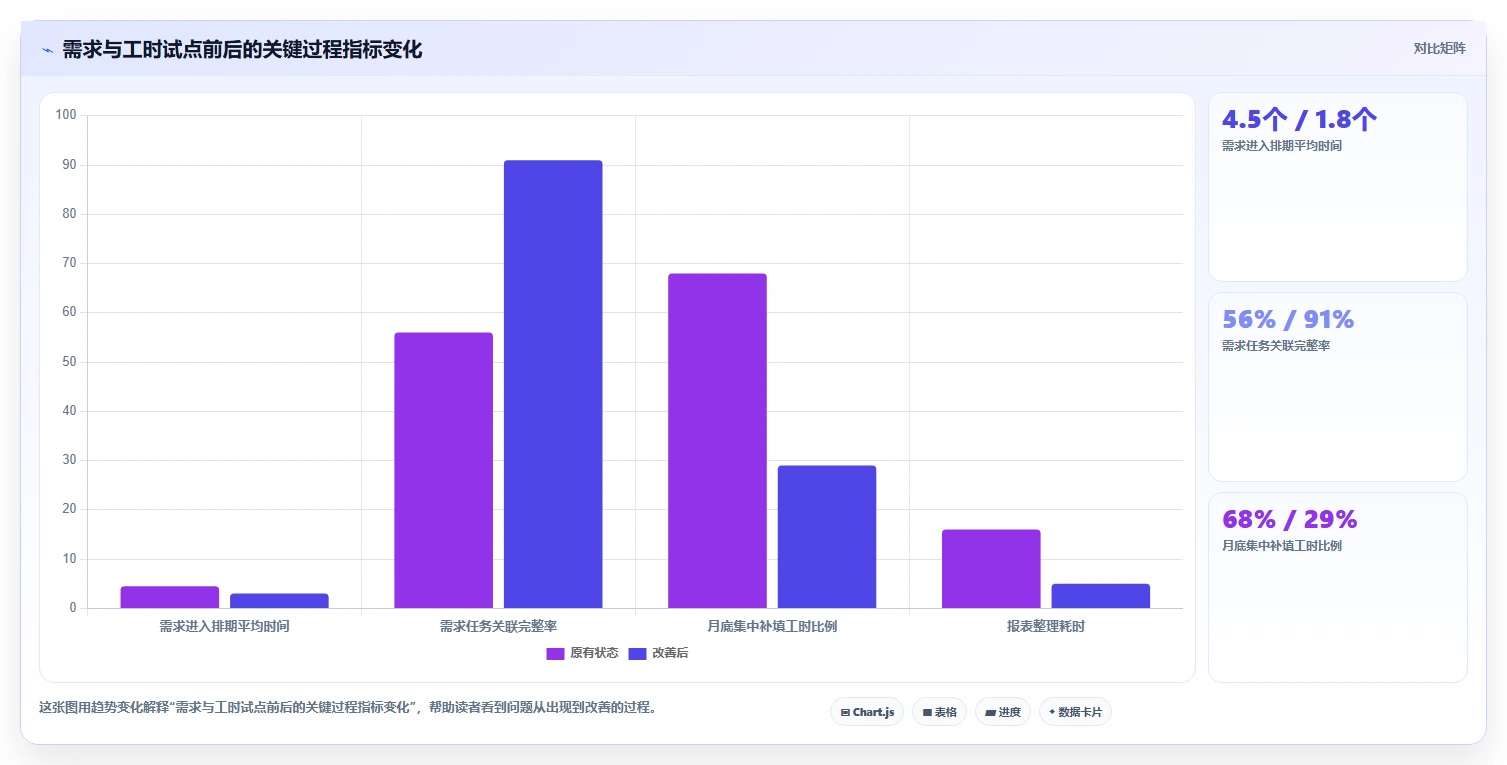This screenshot has width=1507, height=765.
Task: Click the 数据卡片 tag button
Action: [x=1075, y=712]
